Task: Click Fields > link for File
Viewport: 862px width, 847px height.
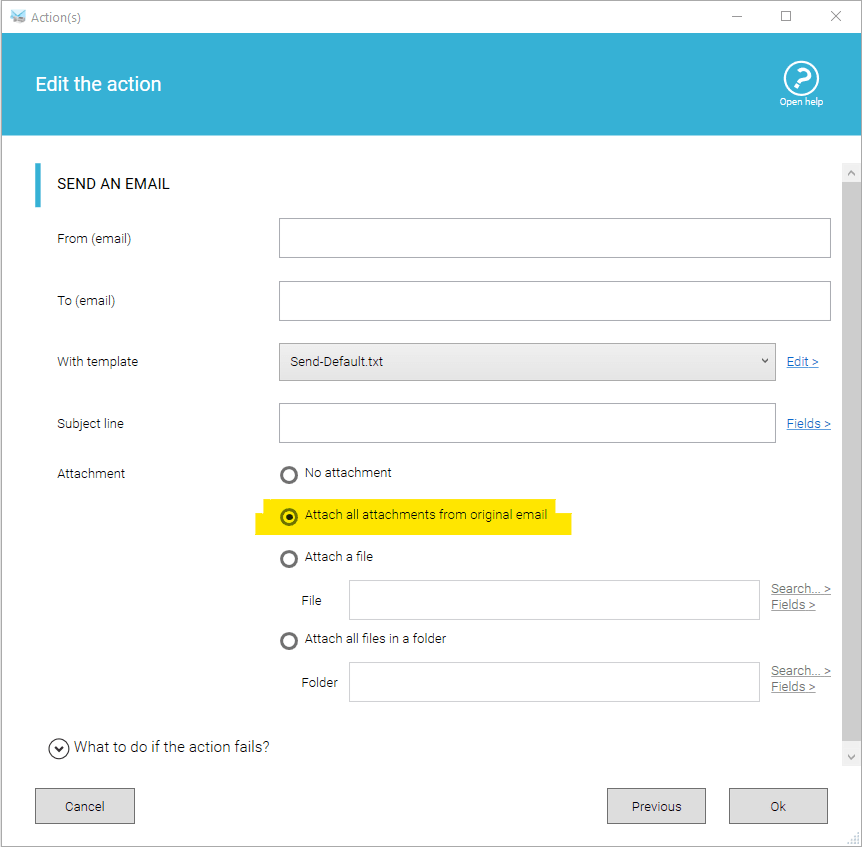Action: 793,604
